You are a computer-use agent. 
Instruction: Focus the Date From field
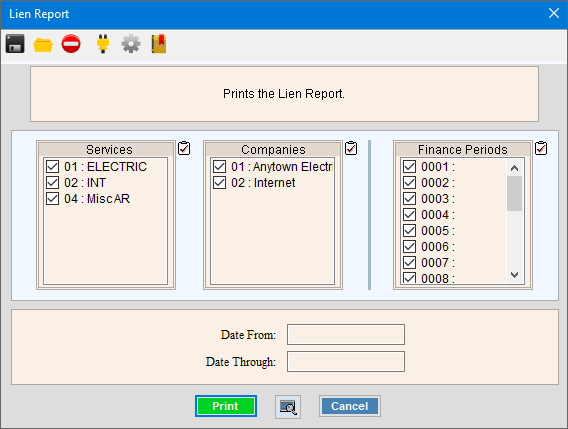coord(346,334)
